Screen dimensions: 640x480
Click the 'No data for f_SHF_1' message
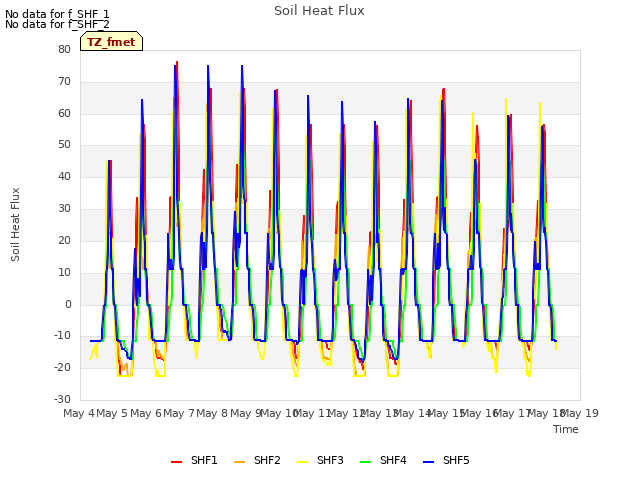click(57, 14)
